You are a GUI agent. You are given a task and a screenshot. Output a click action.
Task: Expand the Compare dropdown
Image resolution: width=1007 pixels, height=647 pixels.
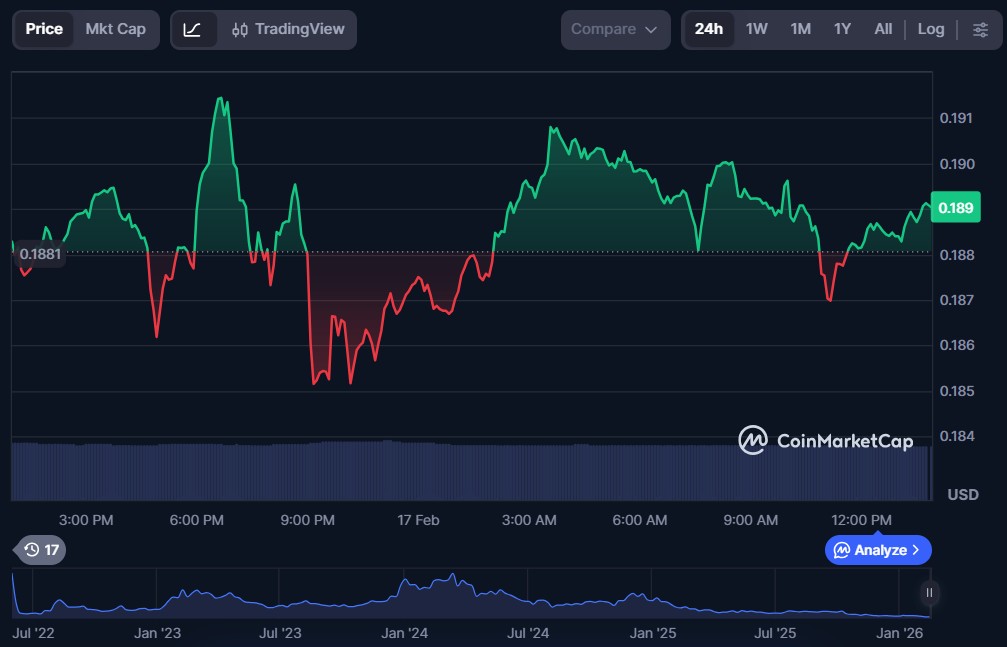click(x=614, y=30)
